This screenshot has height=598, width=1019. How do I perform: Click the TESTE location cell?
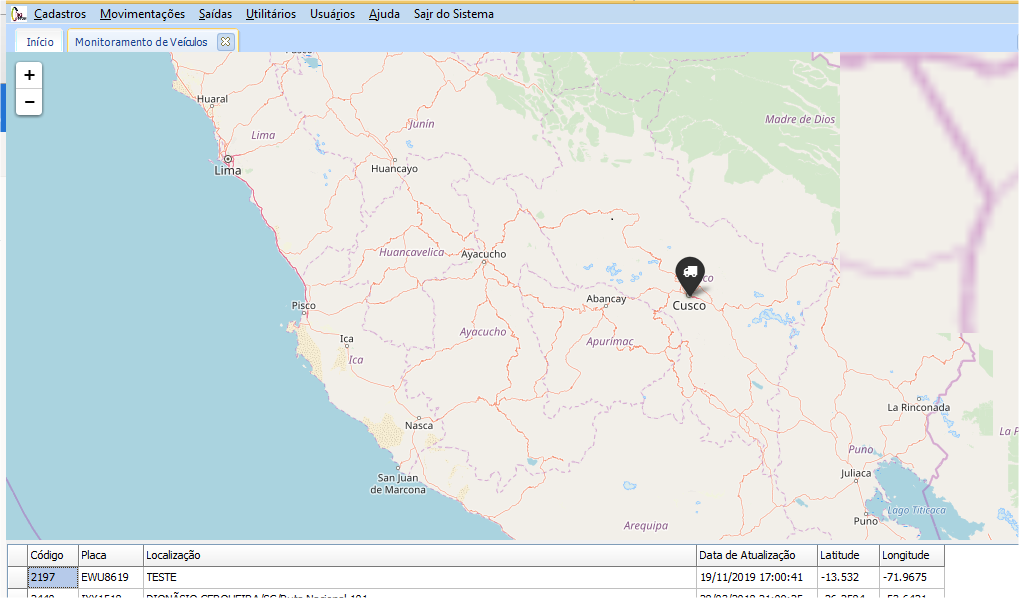(419, 577)
